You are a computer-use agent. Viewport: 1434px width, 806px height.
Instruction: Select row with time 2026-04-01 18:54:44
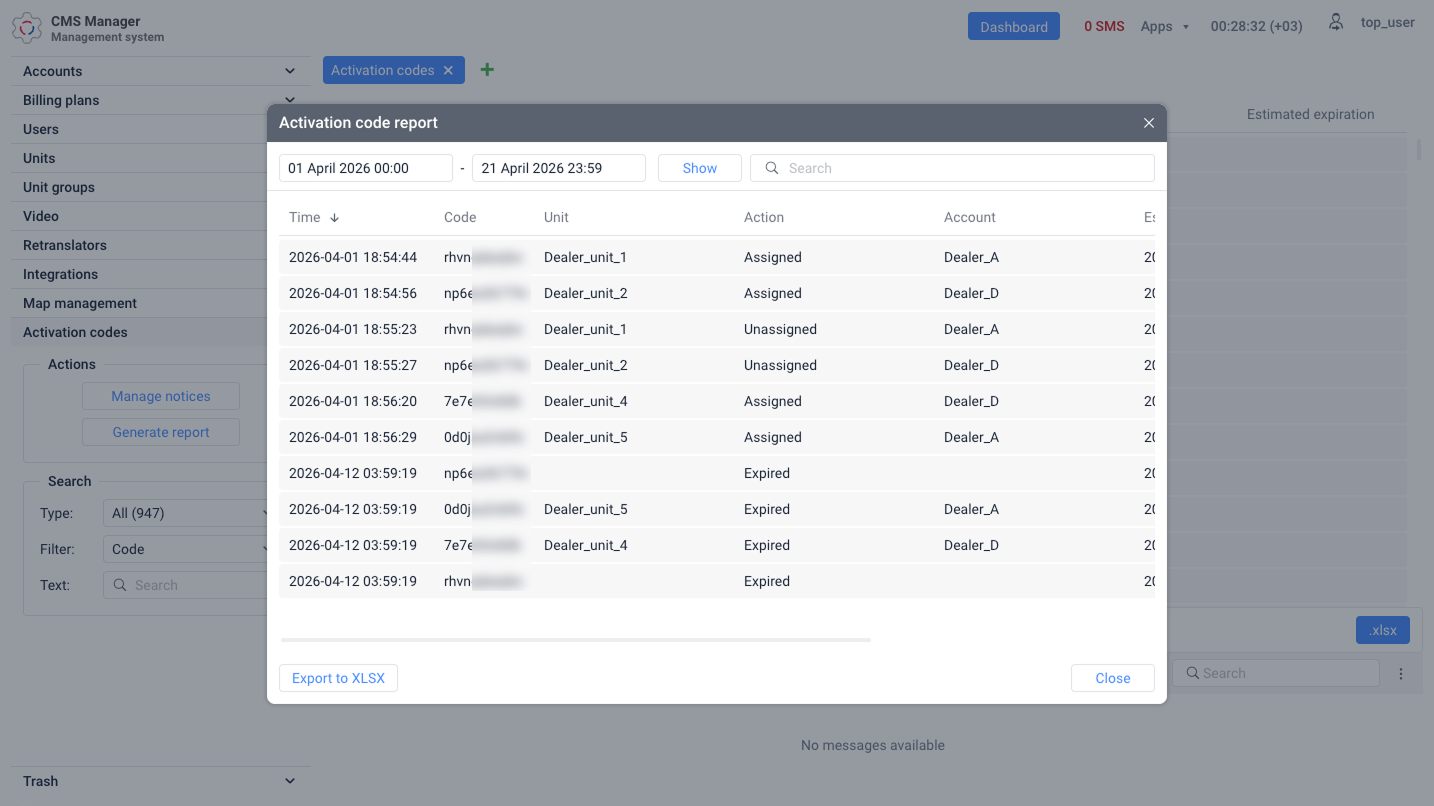point(717,257)
